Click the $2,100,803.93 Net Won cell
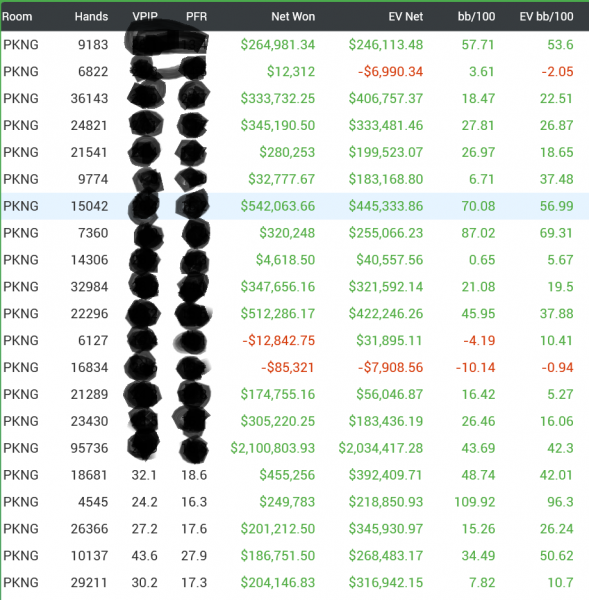Screen dimensions: 589x600 click(x=272, y=448)
